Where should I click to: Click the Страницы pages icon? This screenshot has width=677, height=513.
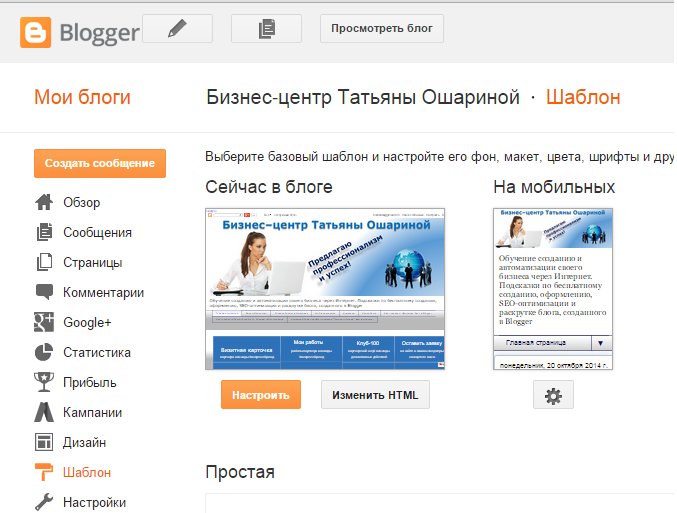point(44,262)
